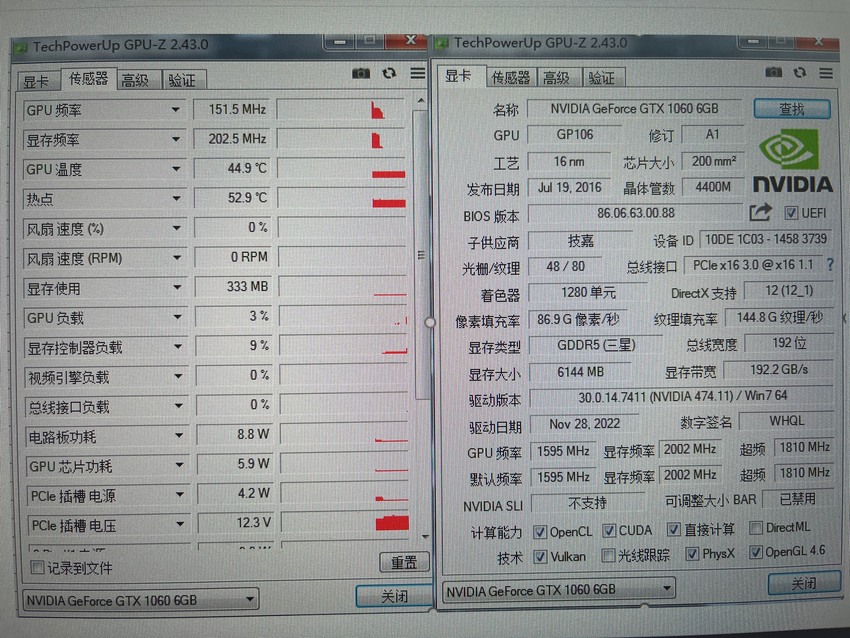Open the GPU 芯片功耗 sensor dropdown
This screenshot has height=638, width=850.
[x=179, y=465]
